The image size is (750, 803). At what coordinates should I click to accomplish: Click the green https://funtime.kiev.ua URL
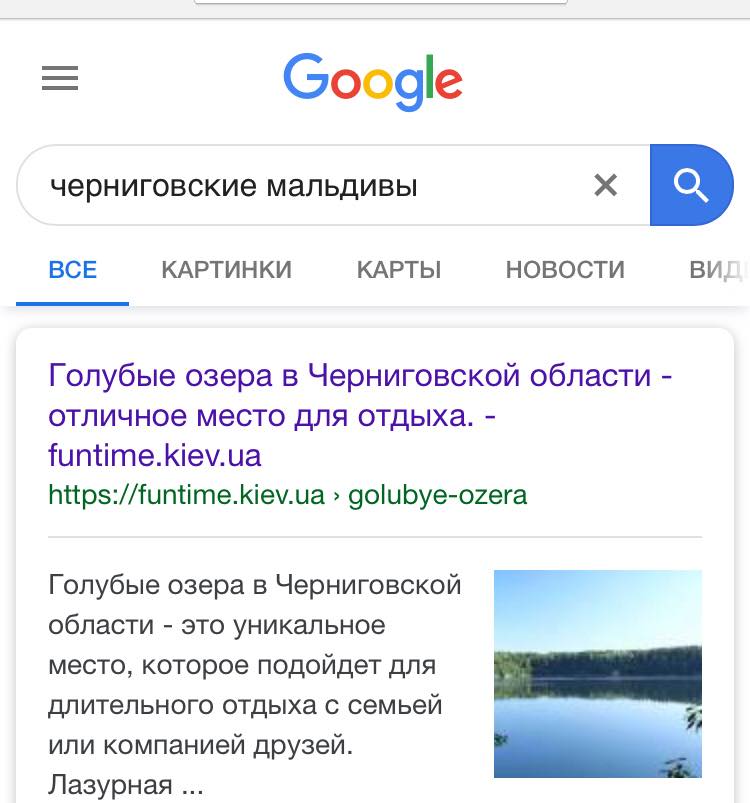(x=187, y=495)
